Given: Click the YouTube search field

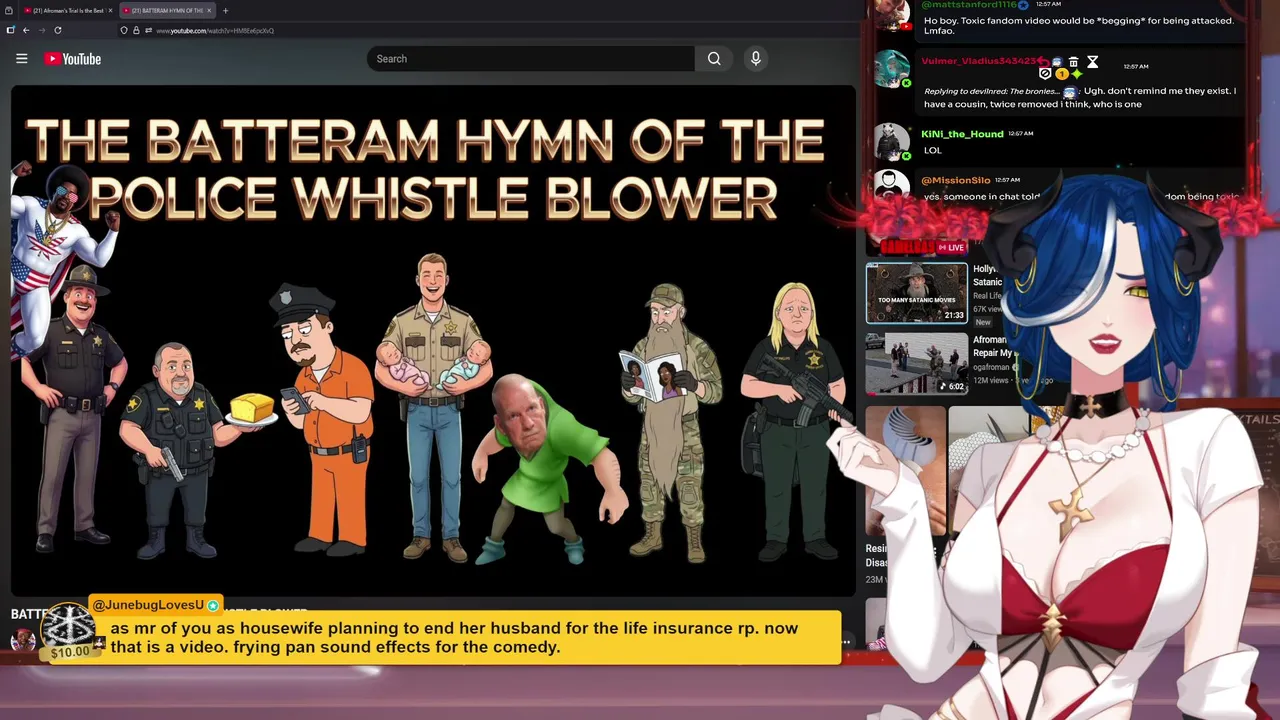Looking at the screenshot, I should pyautogui.click(x=530, y=59).
